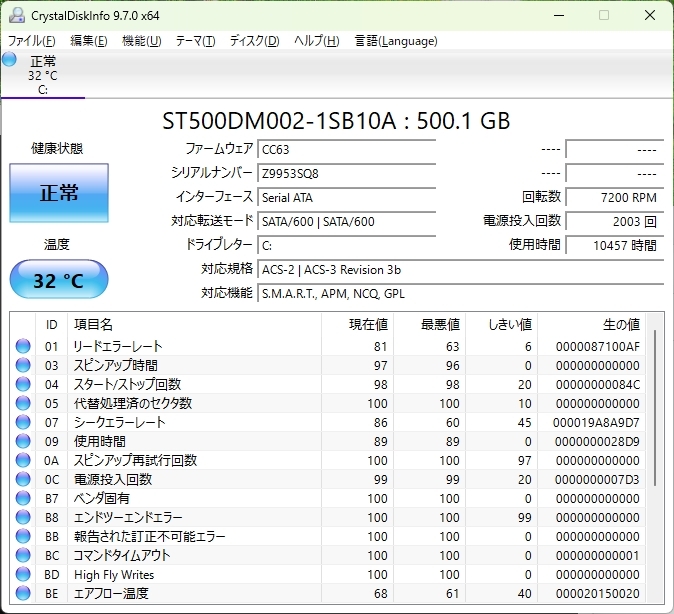Click the status orb for BE エアフロー温度
This screenshot has width=674, height=614.
[x=23, y=593]
